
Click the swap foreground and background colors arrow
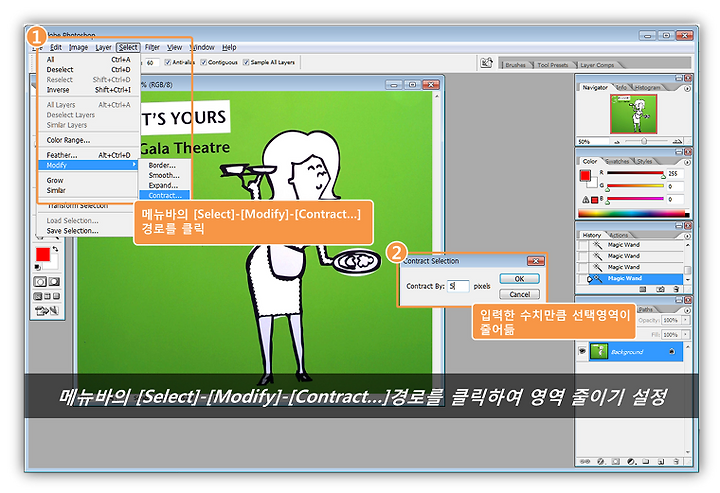[56, 249]
